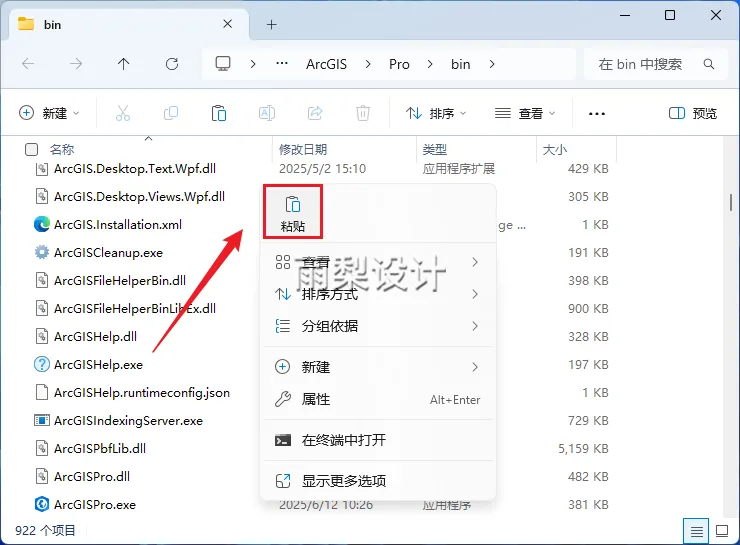Go forward with the right arrow
This screenshot has width=740, height=545.
(76, 64)
